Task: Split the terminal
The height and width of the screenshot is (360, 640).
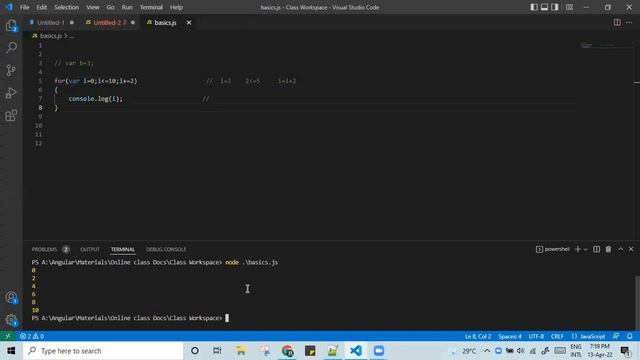Action: click(x=596, y=249)
